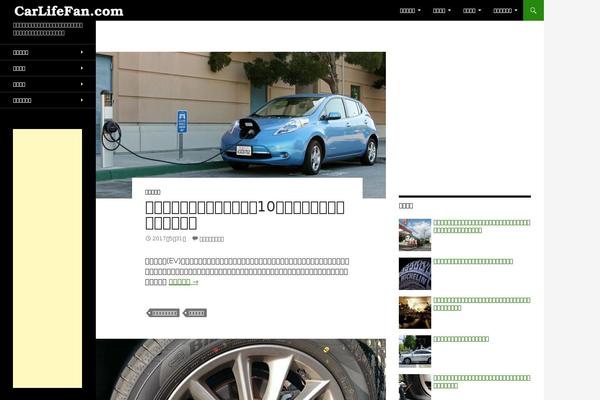Click the category label above the post title
This screenshot has height=400, width=600.
[x=153, y=192]
